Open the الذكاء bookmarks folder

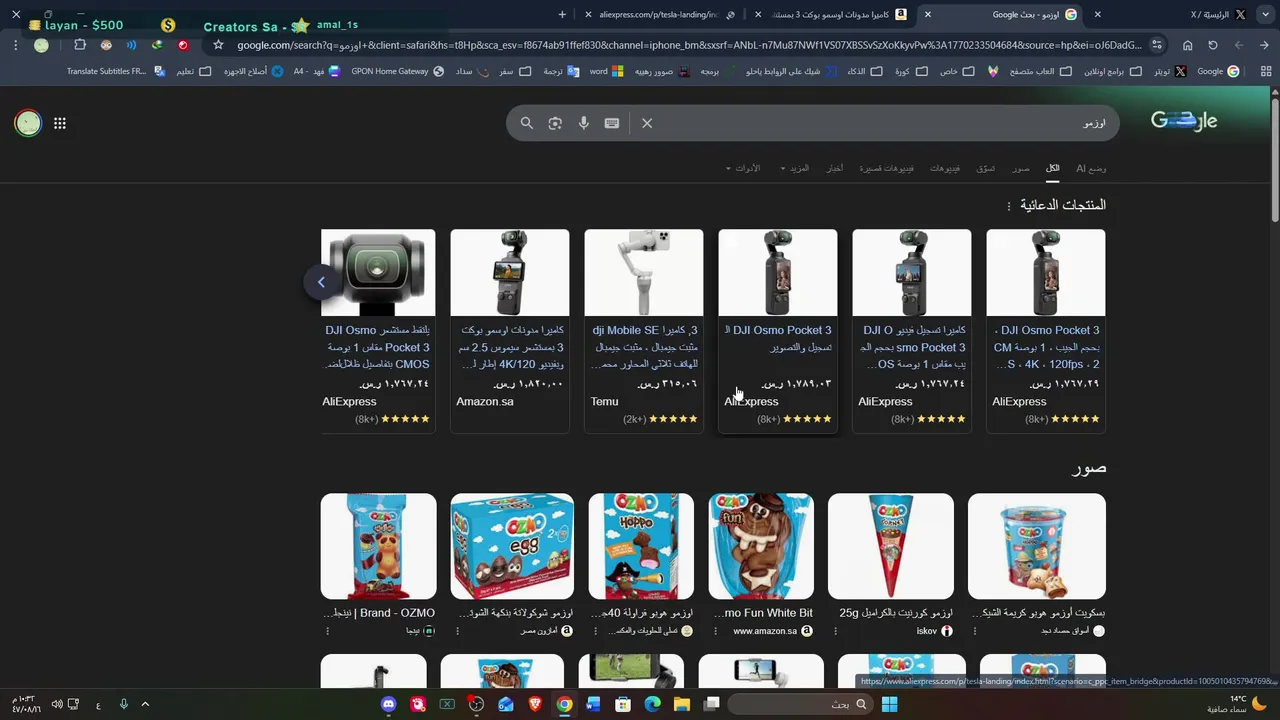coord(865,71)
